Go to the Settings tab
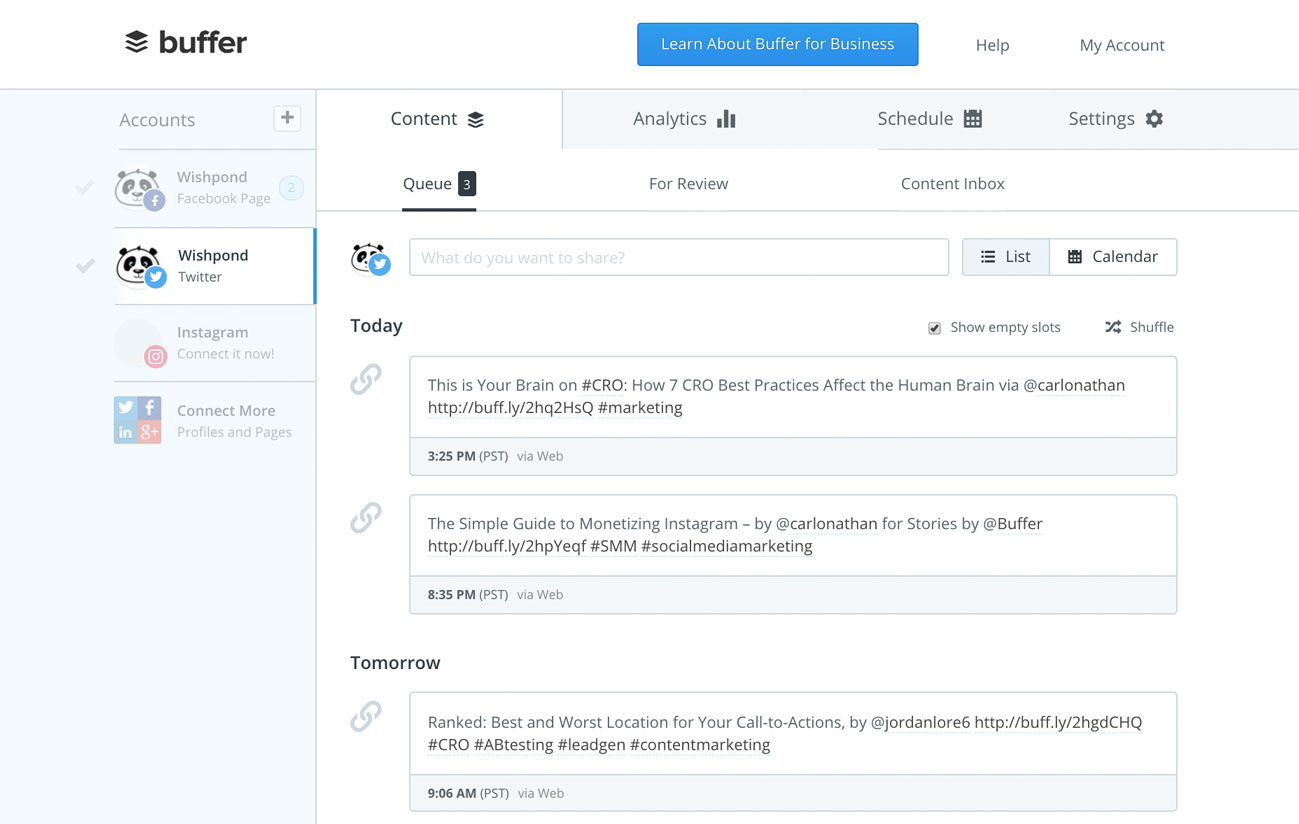Screen dimensions: 1299x824 tap(1115, 119)
